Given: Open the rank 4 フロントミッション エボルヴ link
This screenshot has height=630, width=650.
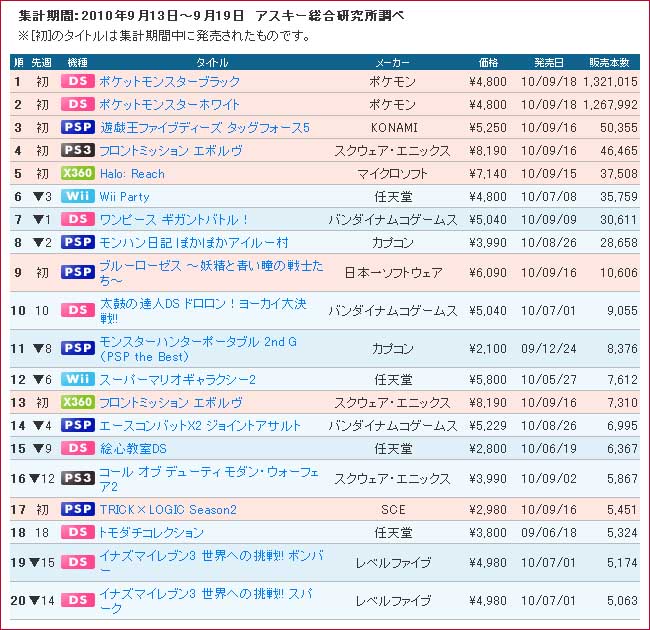Looking at the screenshot, I should [x=171, y=150].
